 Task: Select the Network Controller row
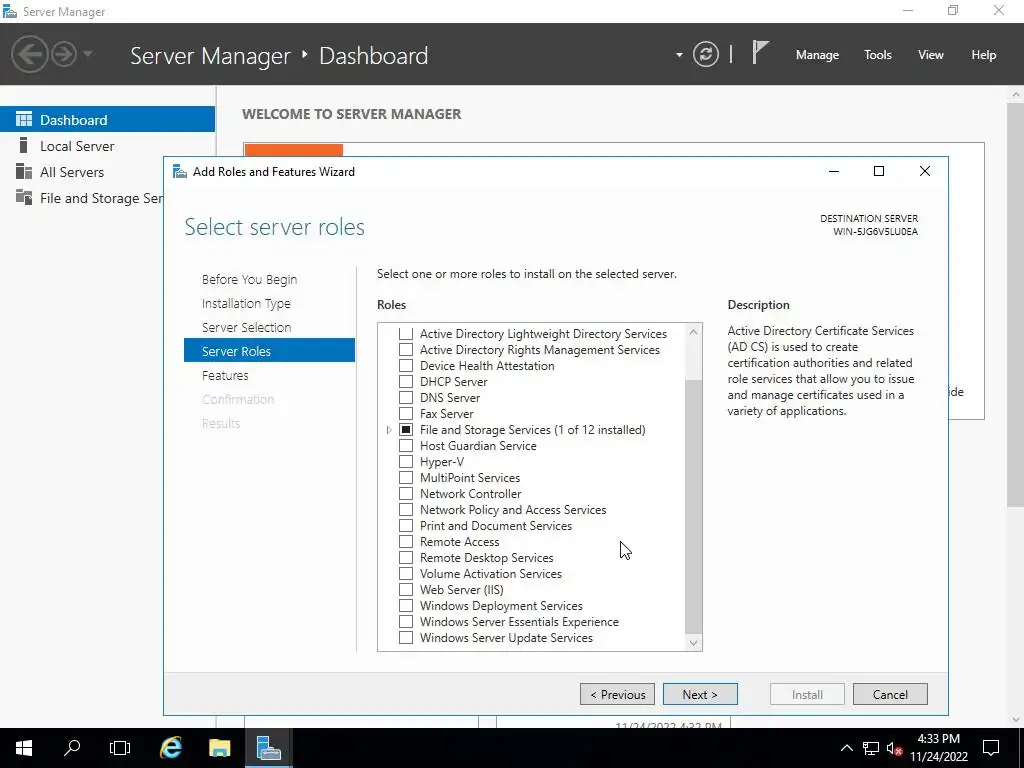471,494
